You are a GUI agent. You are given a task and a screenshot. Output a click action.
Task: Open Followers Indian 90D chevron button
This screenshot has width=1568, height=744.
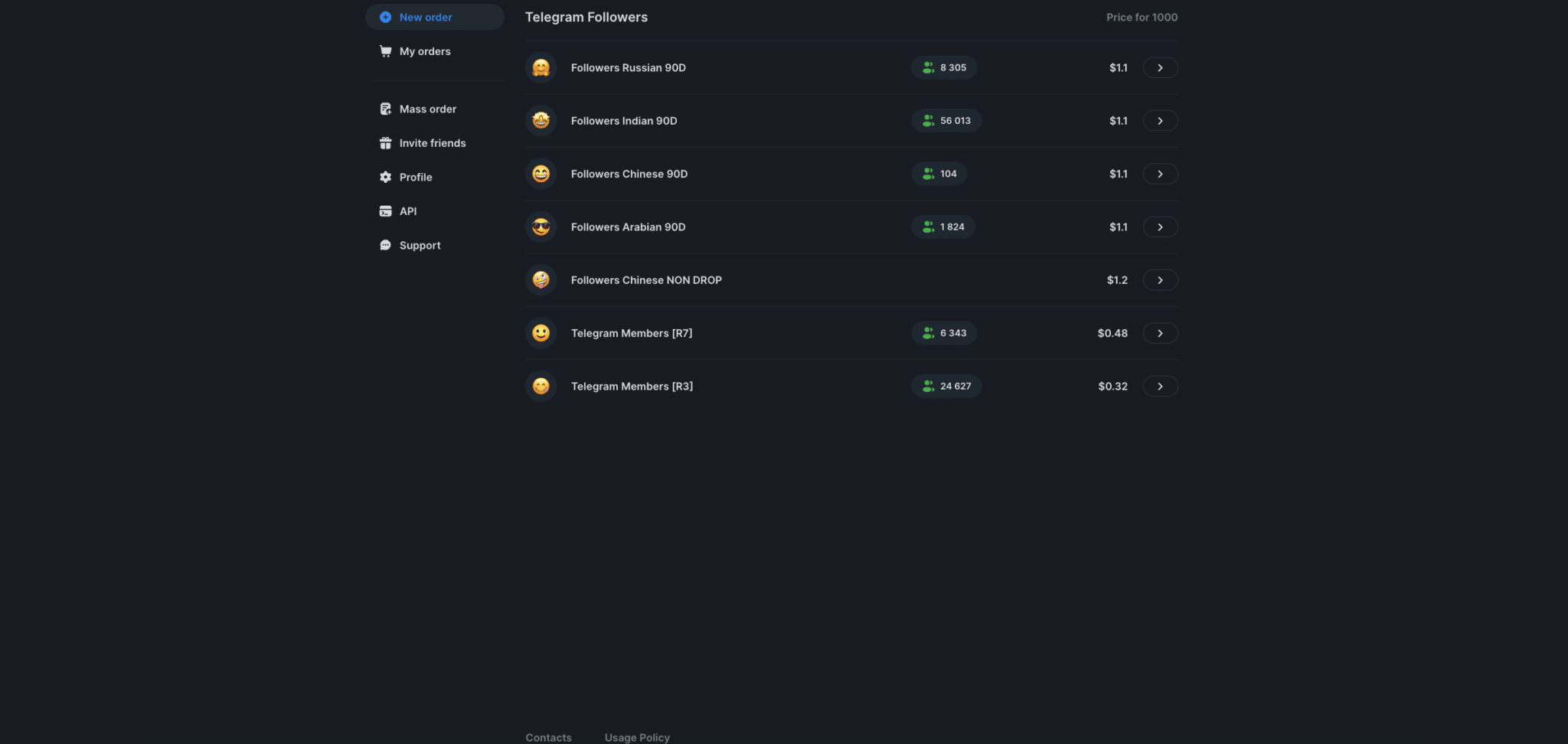1160,121
